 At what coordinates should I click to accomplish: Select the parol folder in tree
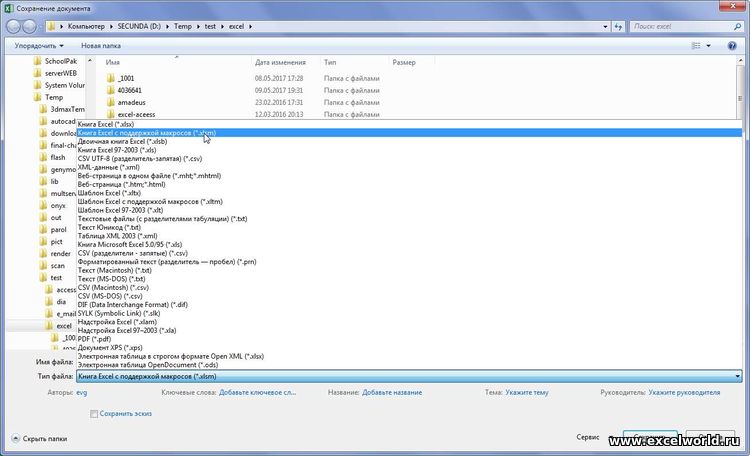point(58,230)
